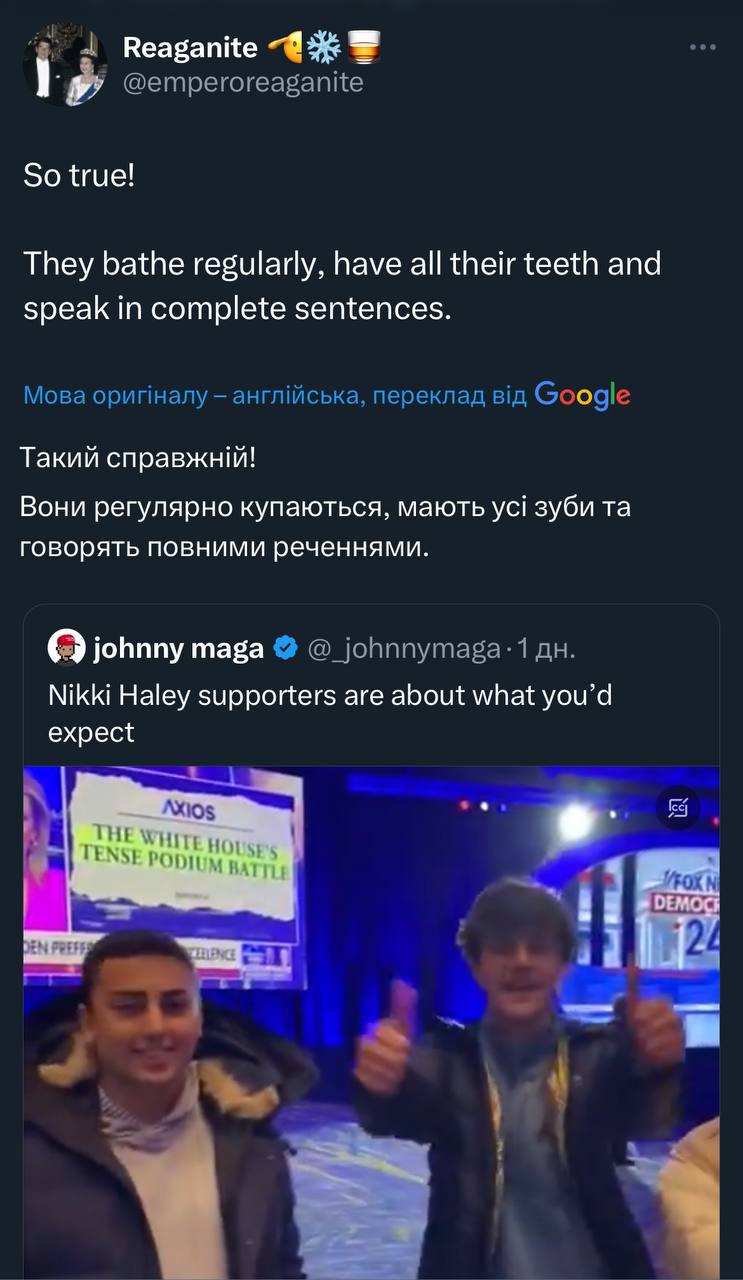Tap the snowflake emoji in display name
Viewport: 743px width, 1280px height.
[x=326, y=46]
